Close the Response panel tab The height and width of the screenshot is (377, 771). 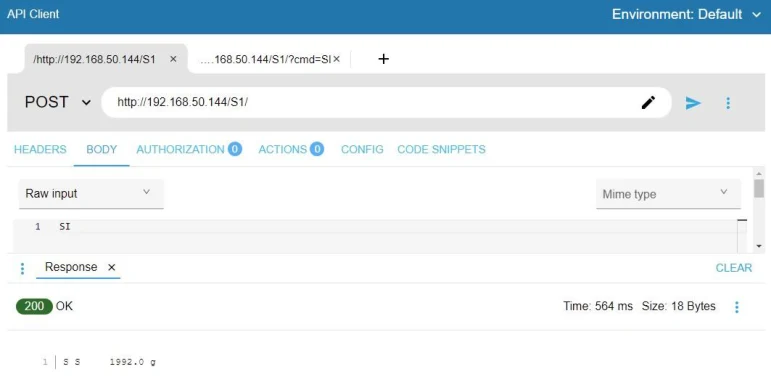coord(112,267)
